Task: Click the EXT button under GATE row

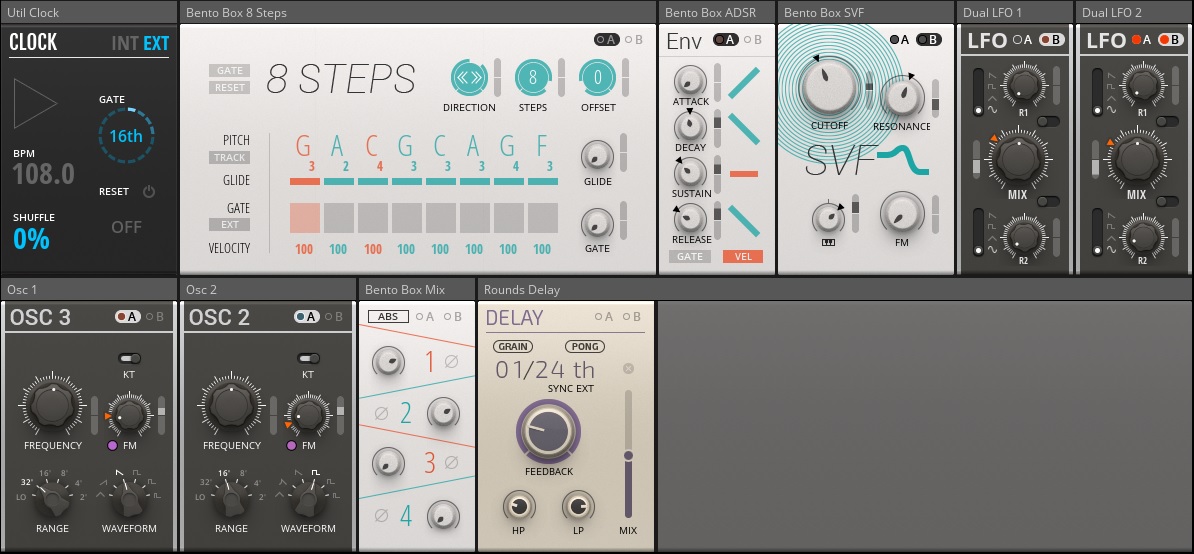Action: [x=229, y=224]
